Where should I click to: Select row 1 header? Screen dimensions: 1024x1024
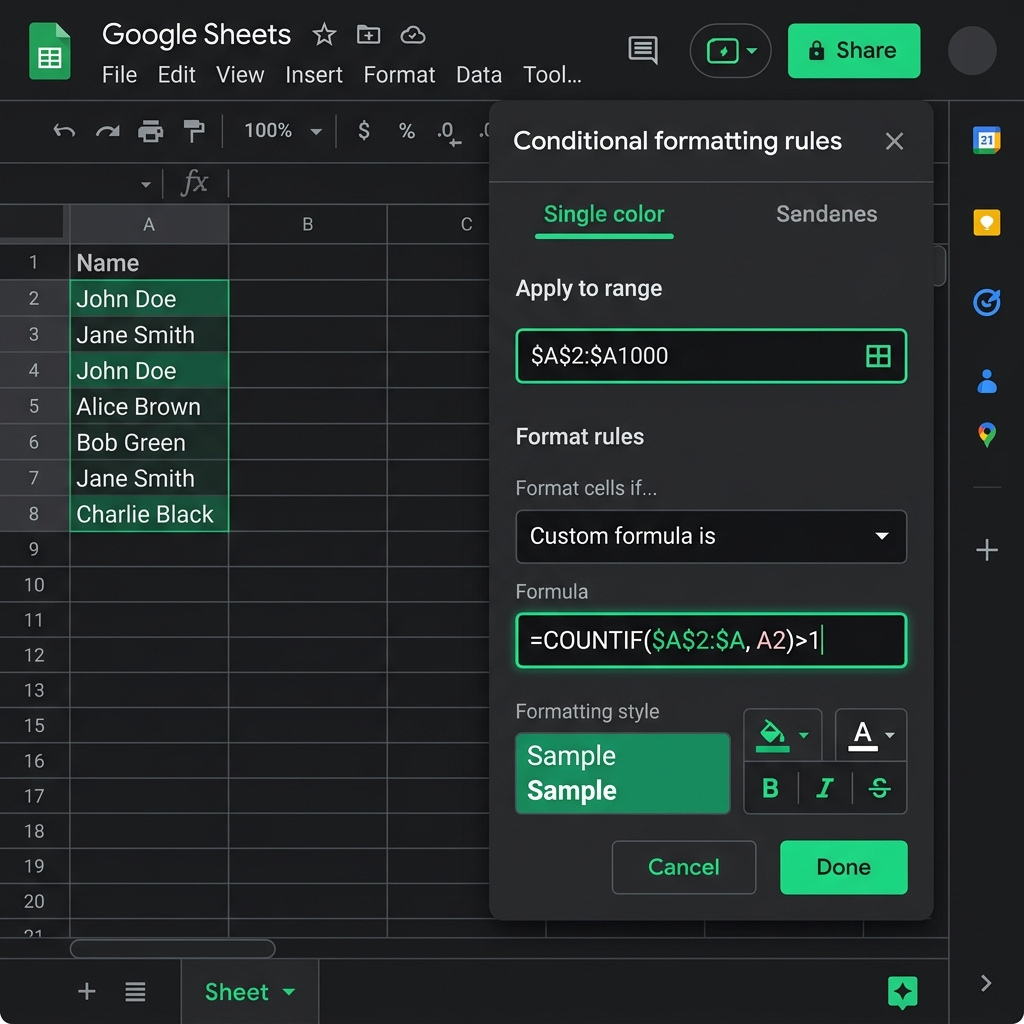coord(34,263)
